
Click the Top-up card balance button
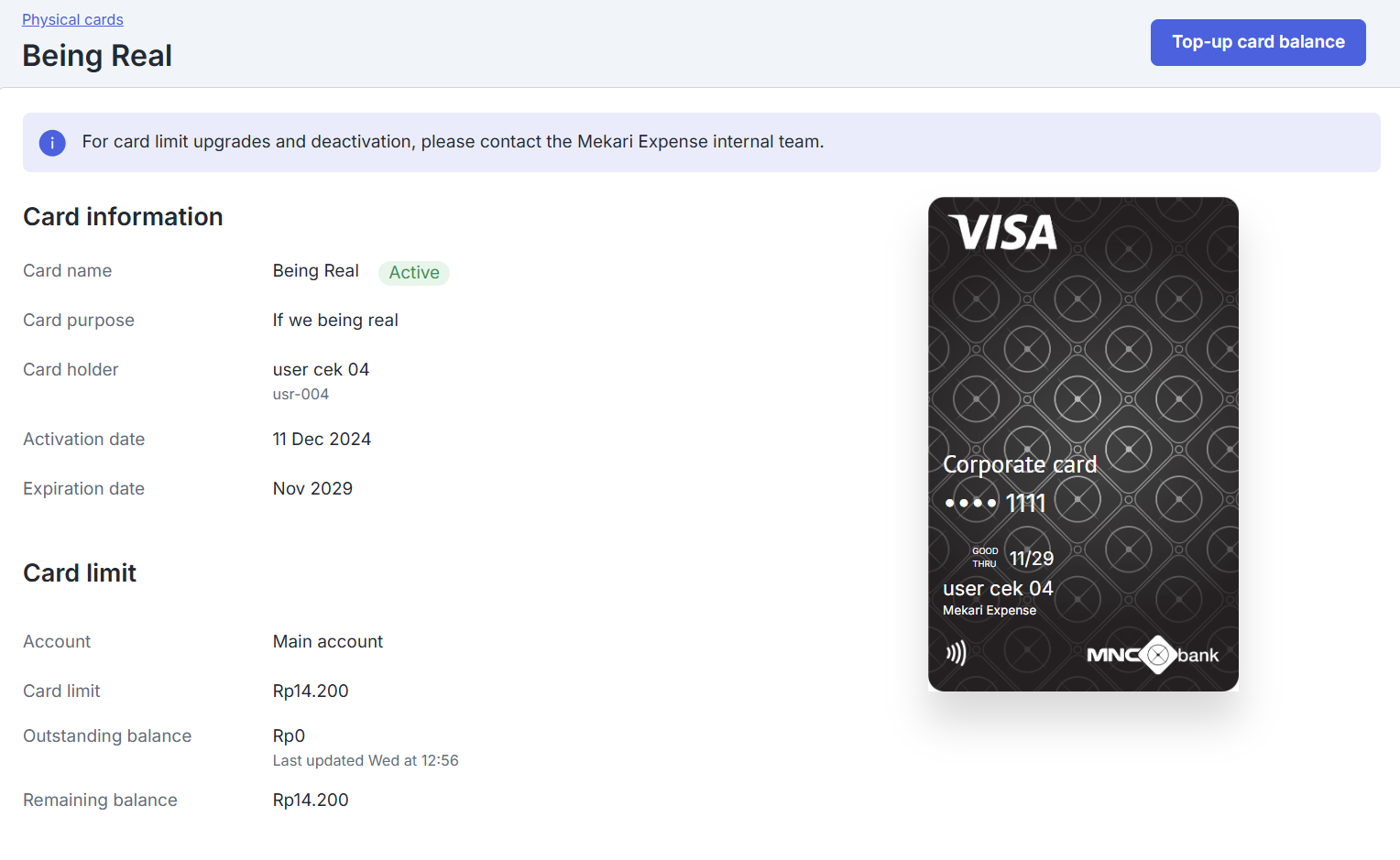pos(1258,42)
